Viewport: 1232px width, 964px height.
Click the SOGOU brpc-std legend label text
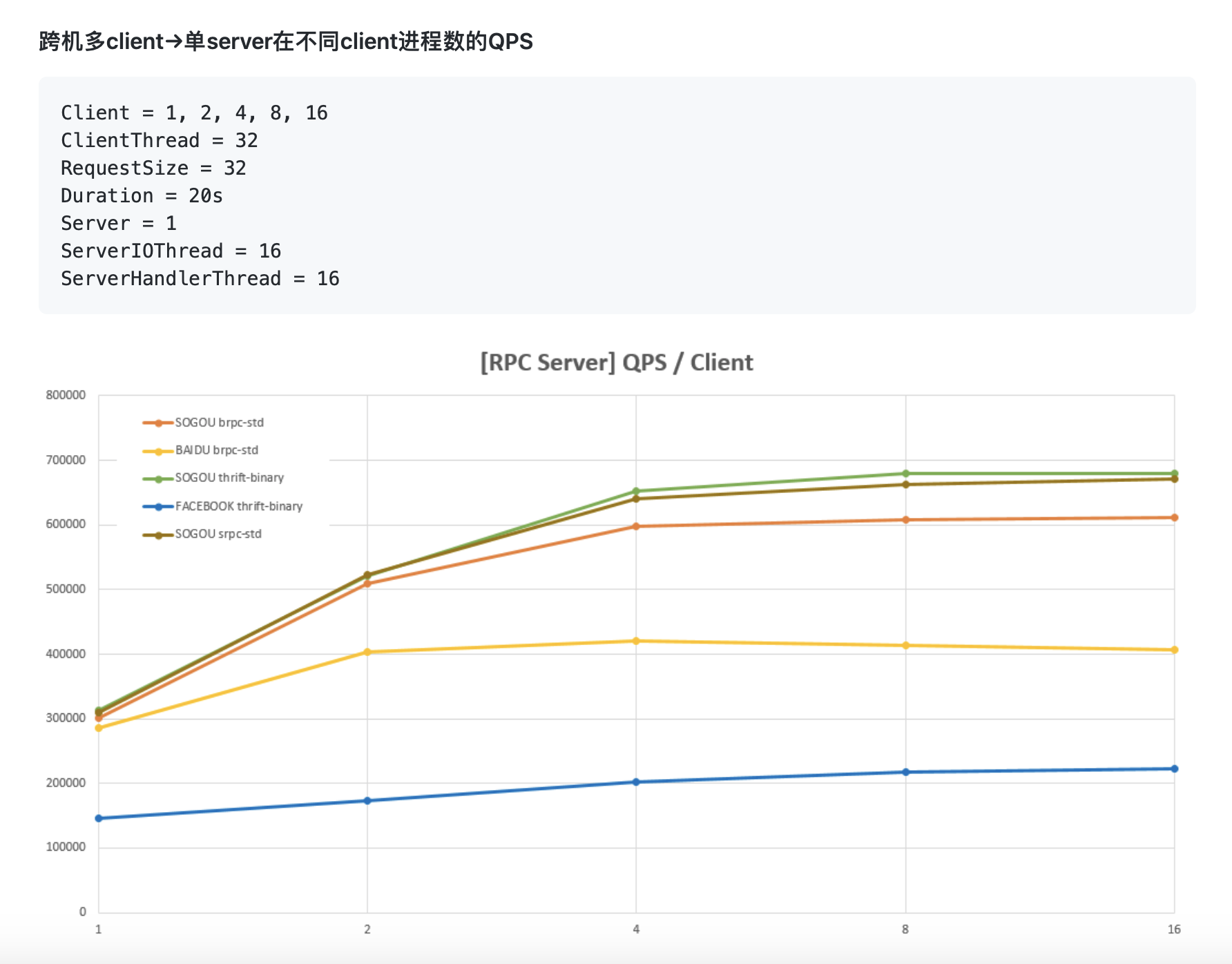220,423
